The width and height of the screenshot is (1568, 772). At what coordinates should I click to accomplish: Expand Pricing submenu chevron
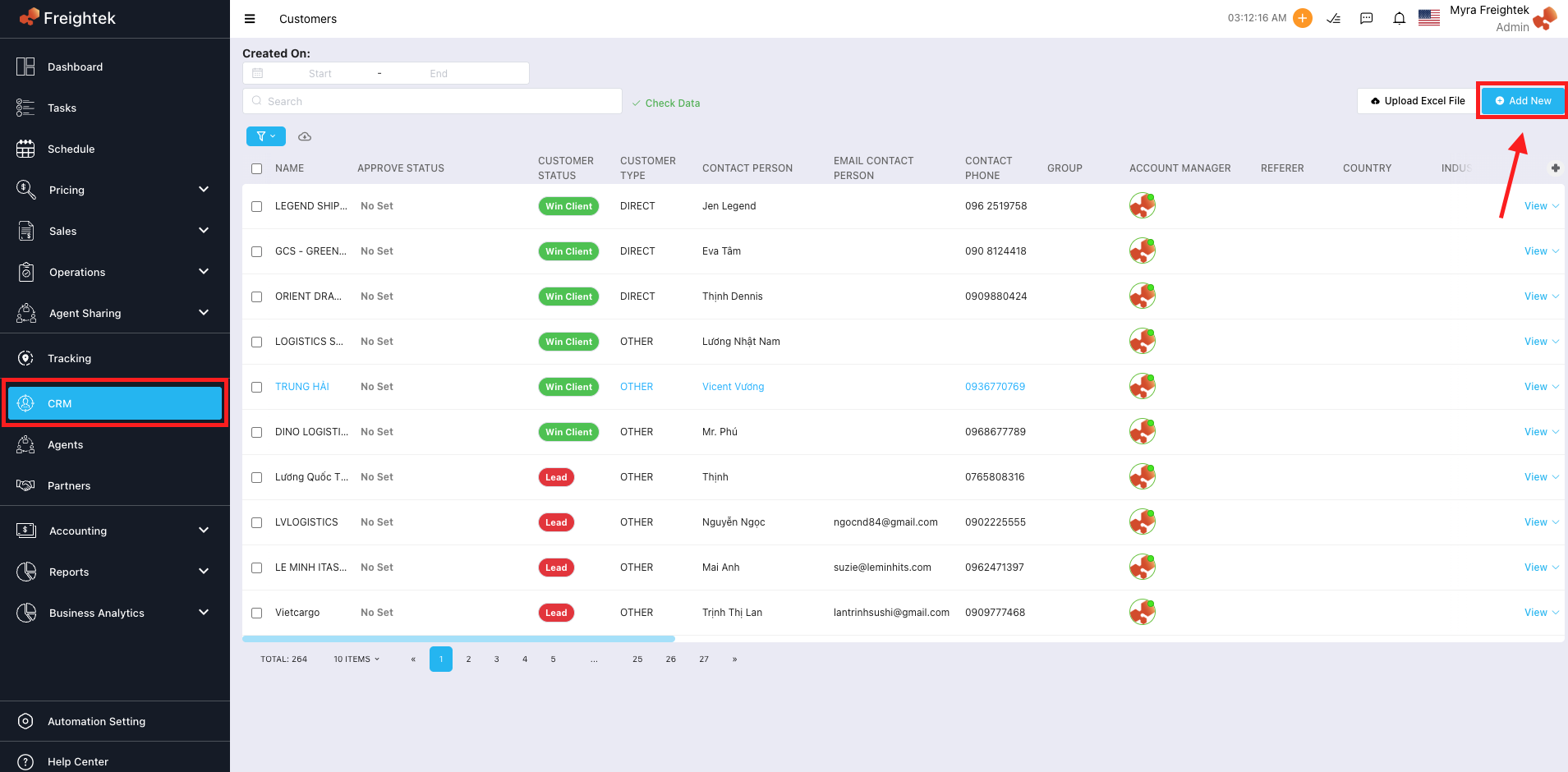tap(204, 190)
